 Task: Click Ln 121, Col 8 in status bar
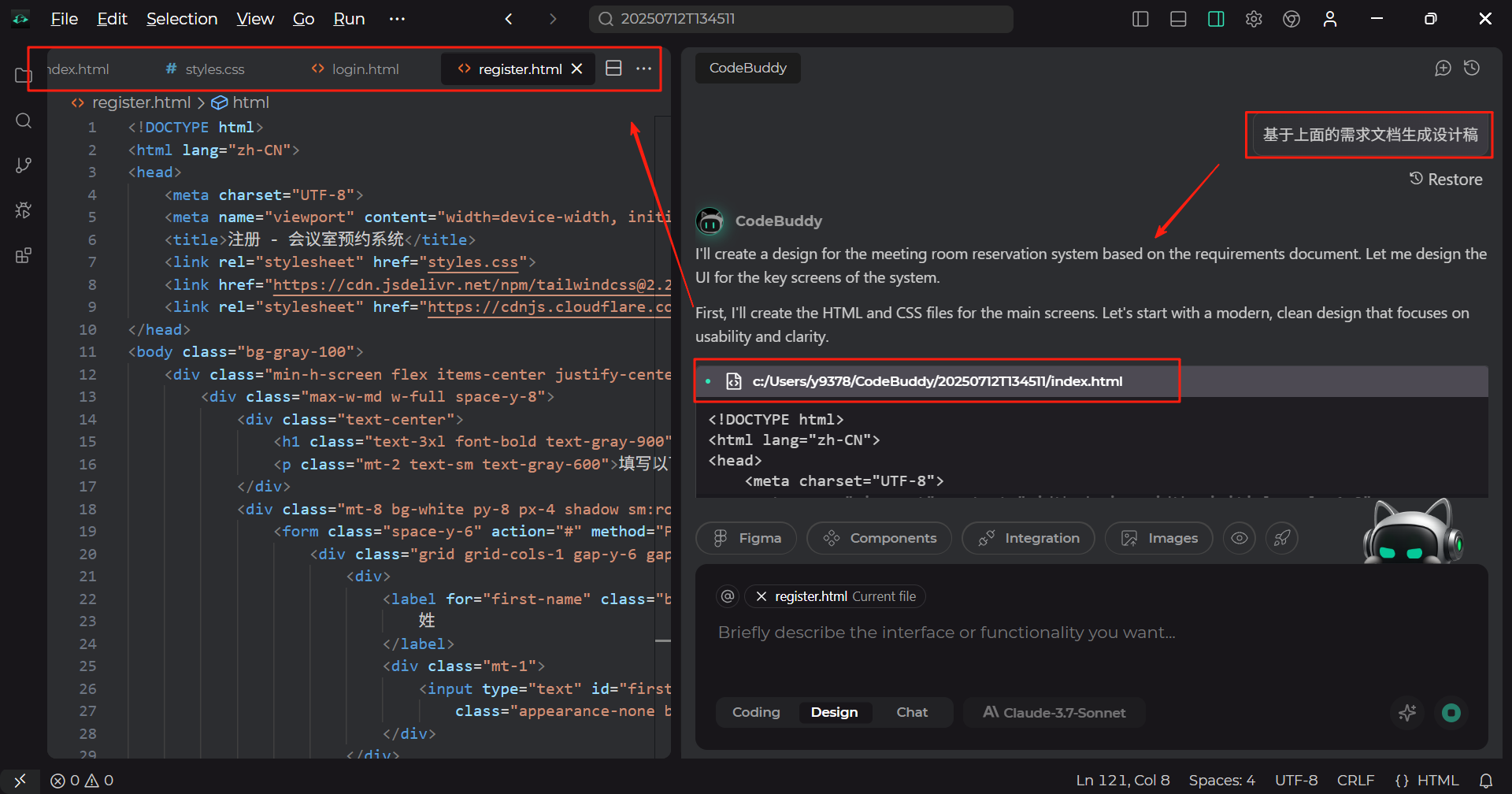click(x=1123, y=781)
